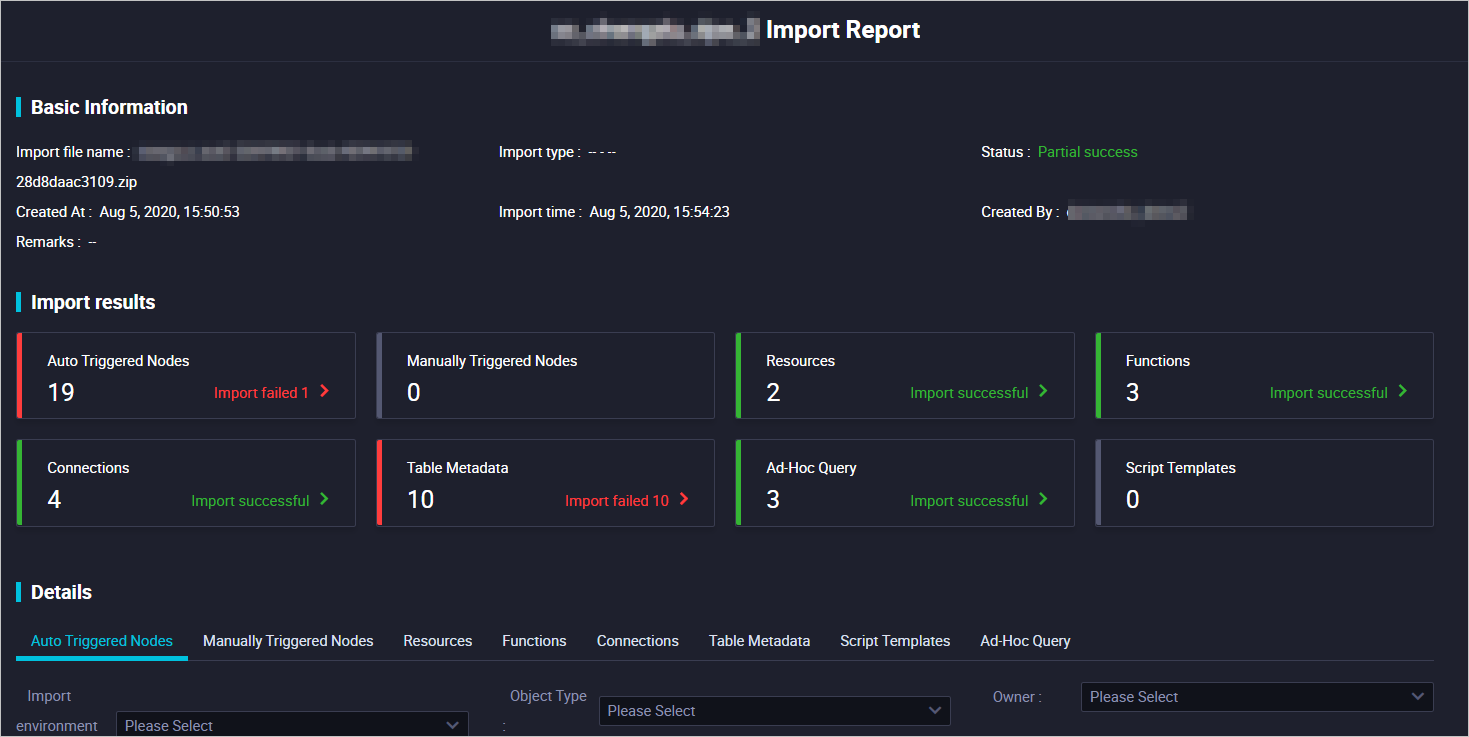Viewport: 1469px width, 737px height.
Task: Open the Functions tab in Details
Action: [534, 641]
